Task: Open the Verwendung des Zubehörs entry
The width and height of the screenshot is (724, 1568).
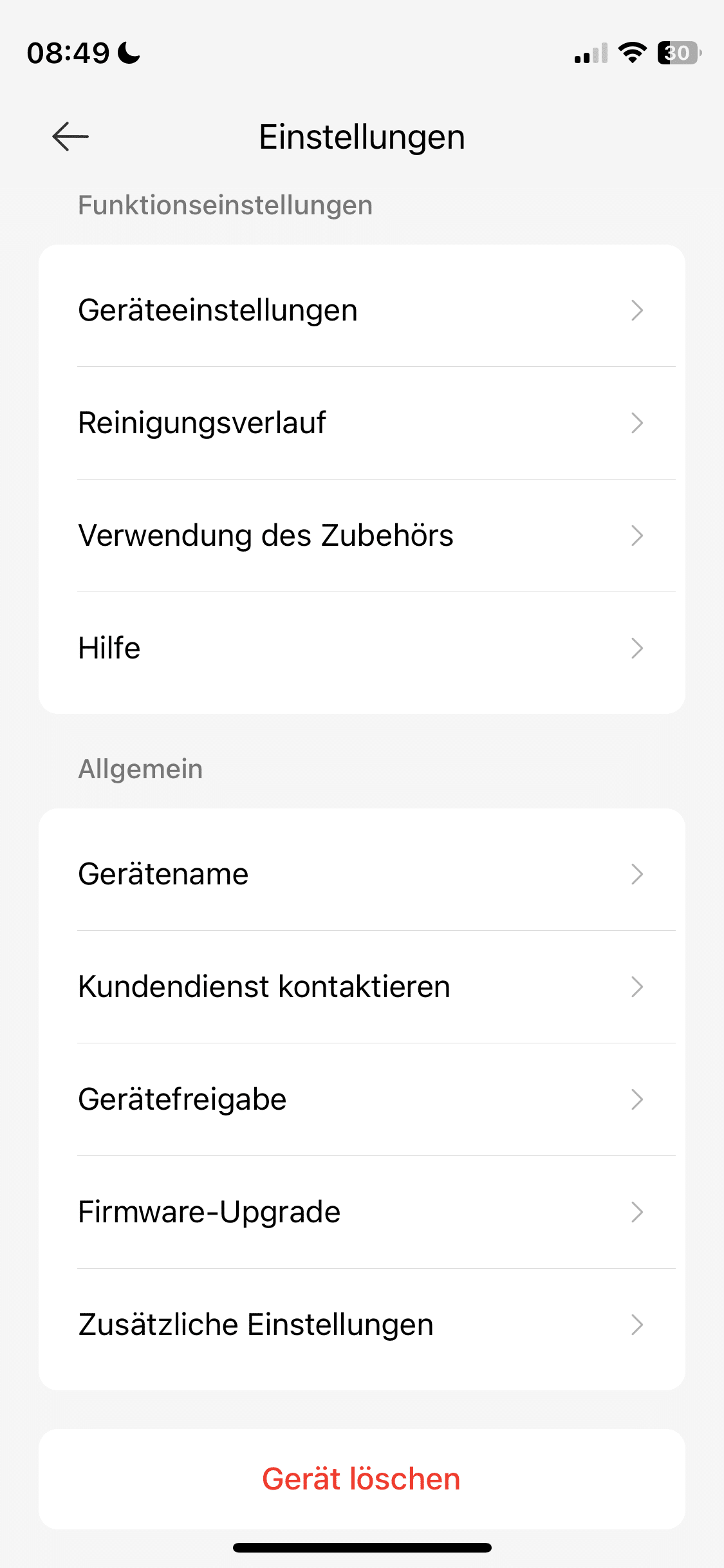Action: [266, 536]
